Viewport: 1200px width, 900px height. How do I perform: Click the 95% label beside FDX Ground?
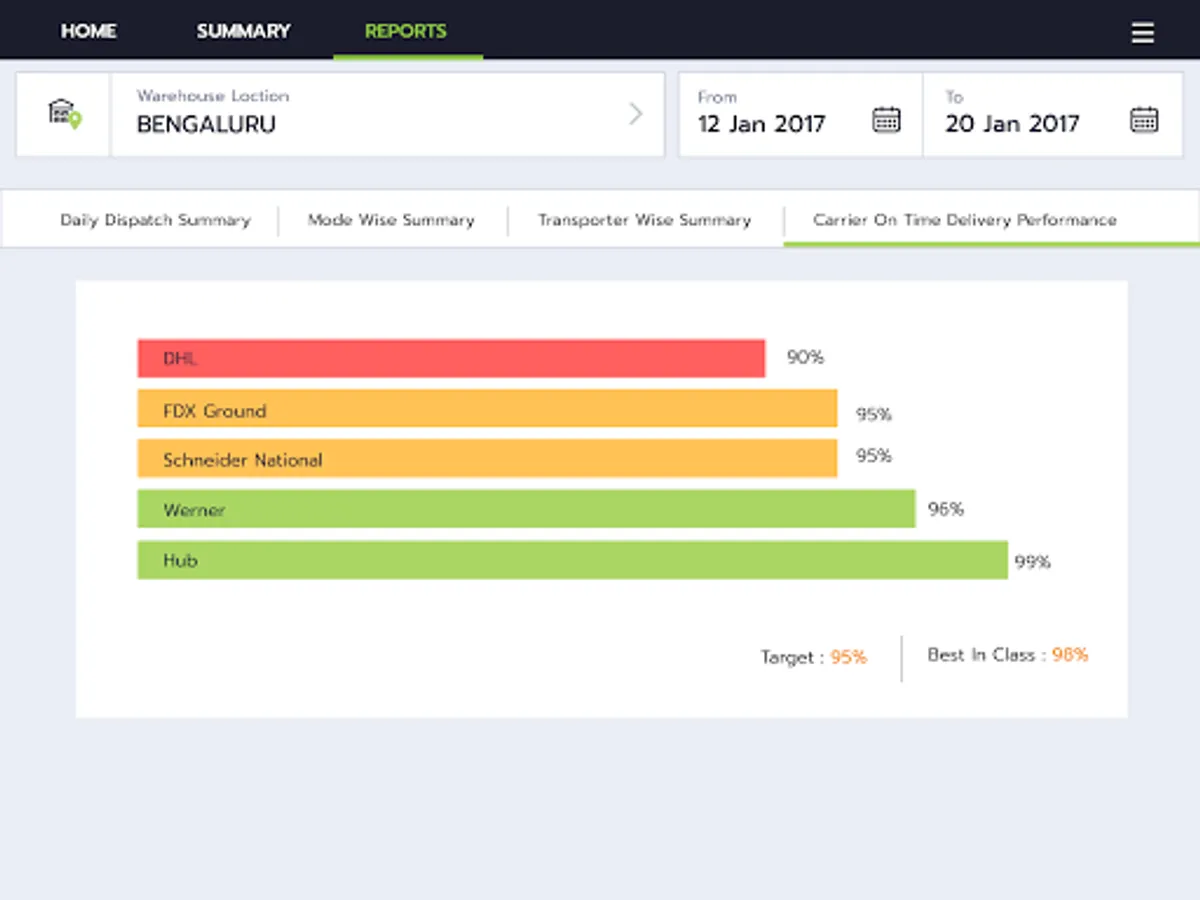point(873,414)
